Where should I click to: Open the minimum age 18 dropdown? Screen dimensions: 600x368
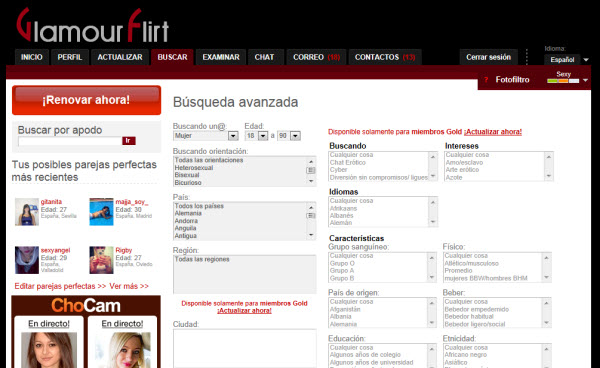(x=262, y=136)
